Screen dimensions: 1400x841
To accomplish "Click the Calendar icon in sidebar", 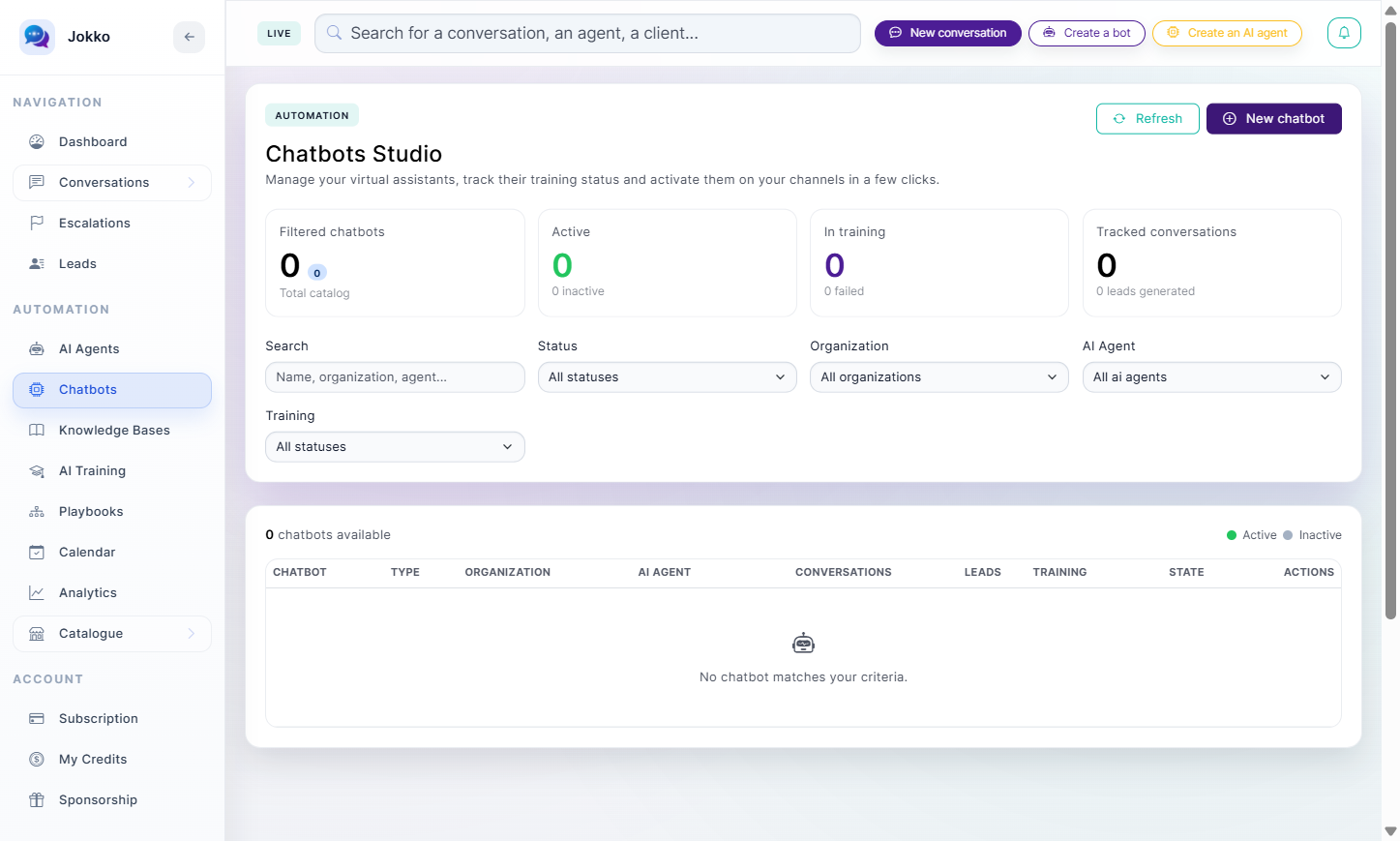I will coord(37,552).
